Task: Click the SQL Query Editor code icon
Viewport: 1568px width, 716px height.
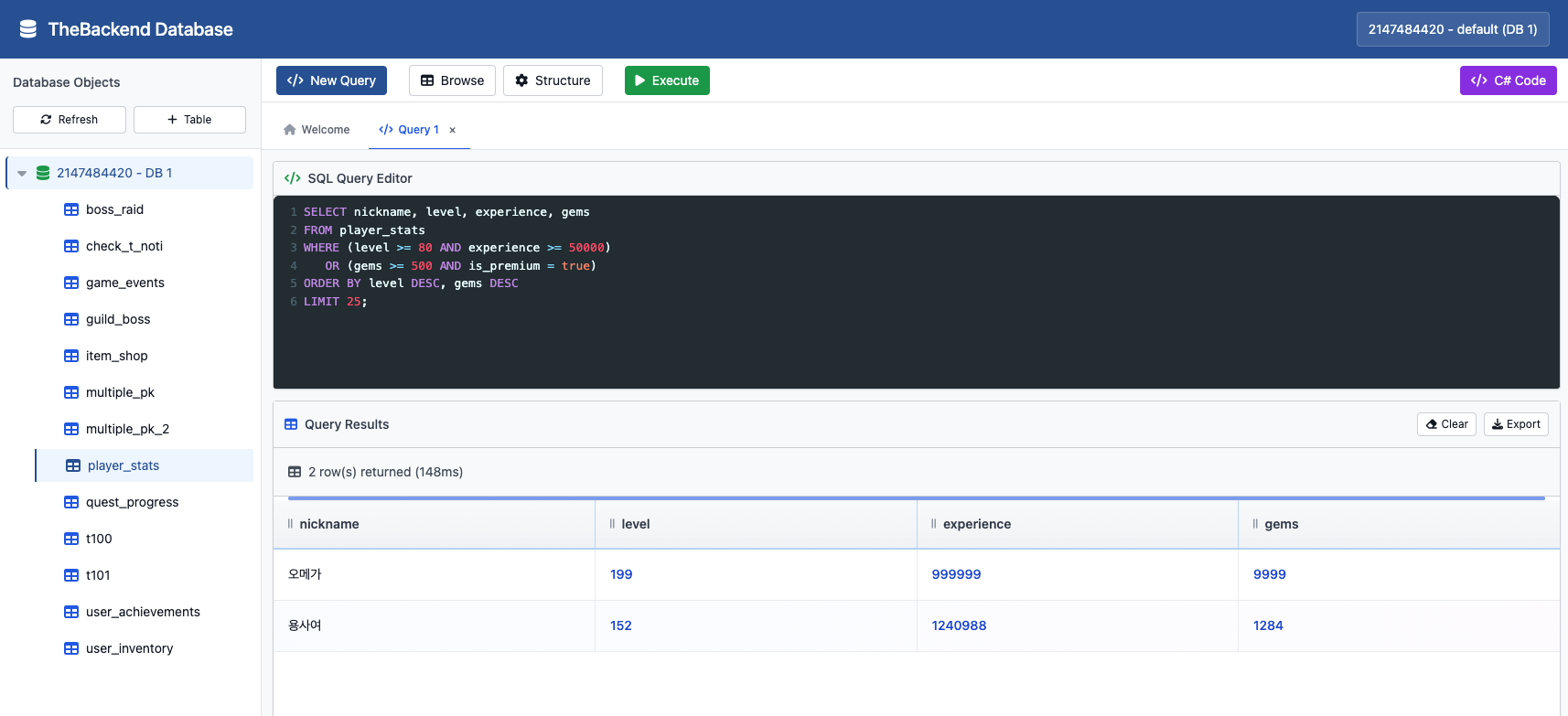Action: point(293,178)
